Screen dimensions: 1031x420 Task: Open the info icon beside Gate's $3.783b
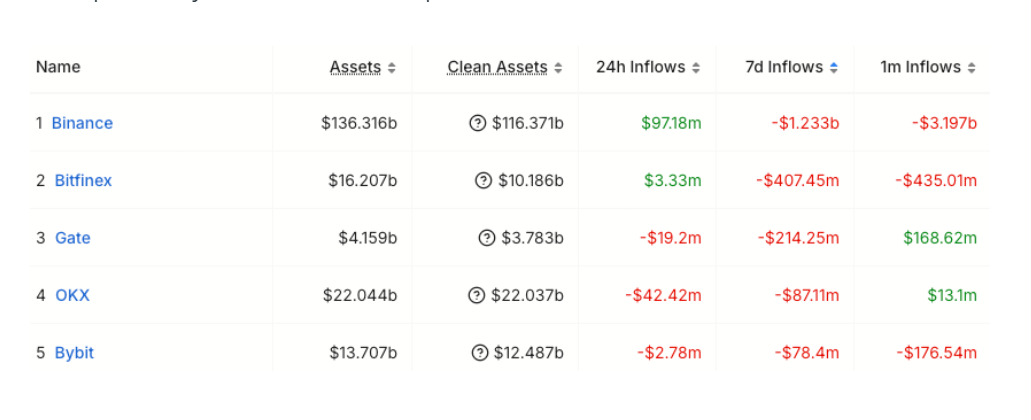pyautogui.click(x=487, y=238)
